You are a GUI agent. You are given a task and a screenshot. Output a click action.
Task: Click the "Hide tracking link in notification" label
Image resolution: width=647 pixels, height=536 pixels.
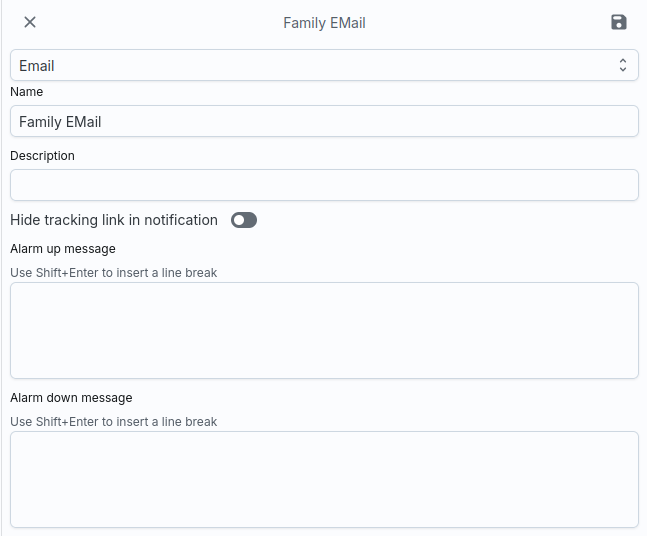(x=114, y=220)
